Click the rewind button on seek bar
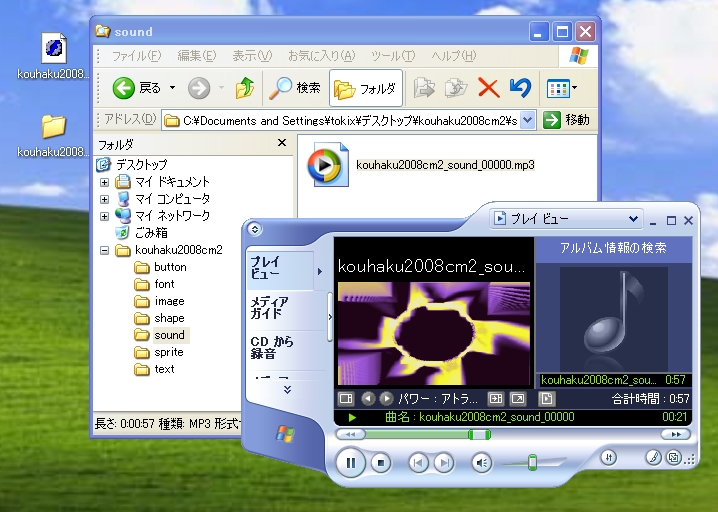718x512 pixels. pyautogui.click(x=351, y=435)
